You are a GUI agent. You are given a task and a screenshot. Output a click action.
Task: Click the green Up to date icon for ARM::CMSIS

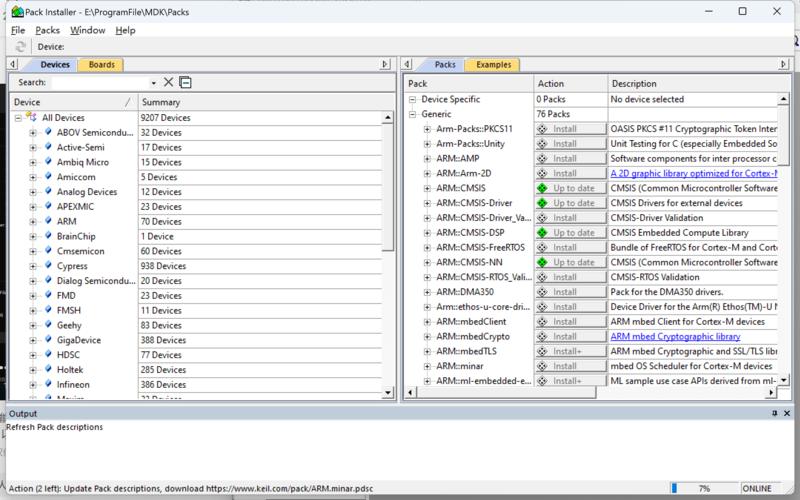click(542, 188)
